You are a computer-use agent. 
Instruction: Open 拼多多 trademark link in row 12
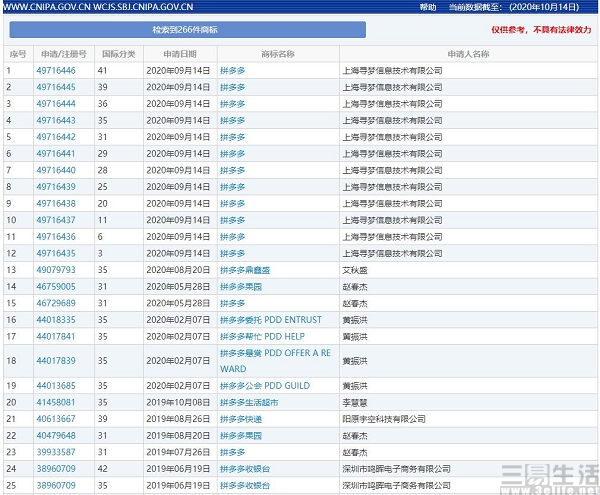pos(232,253)
